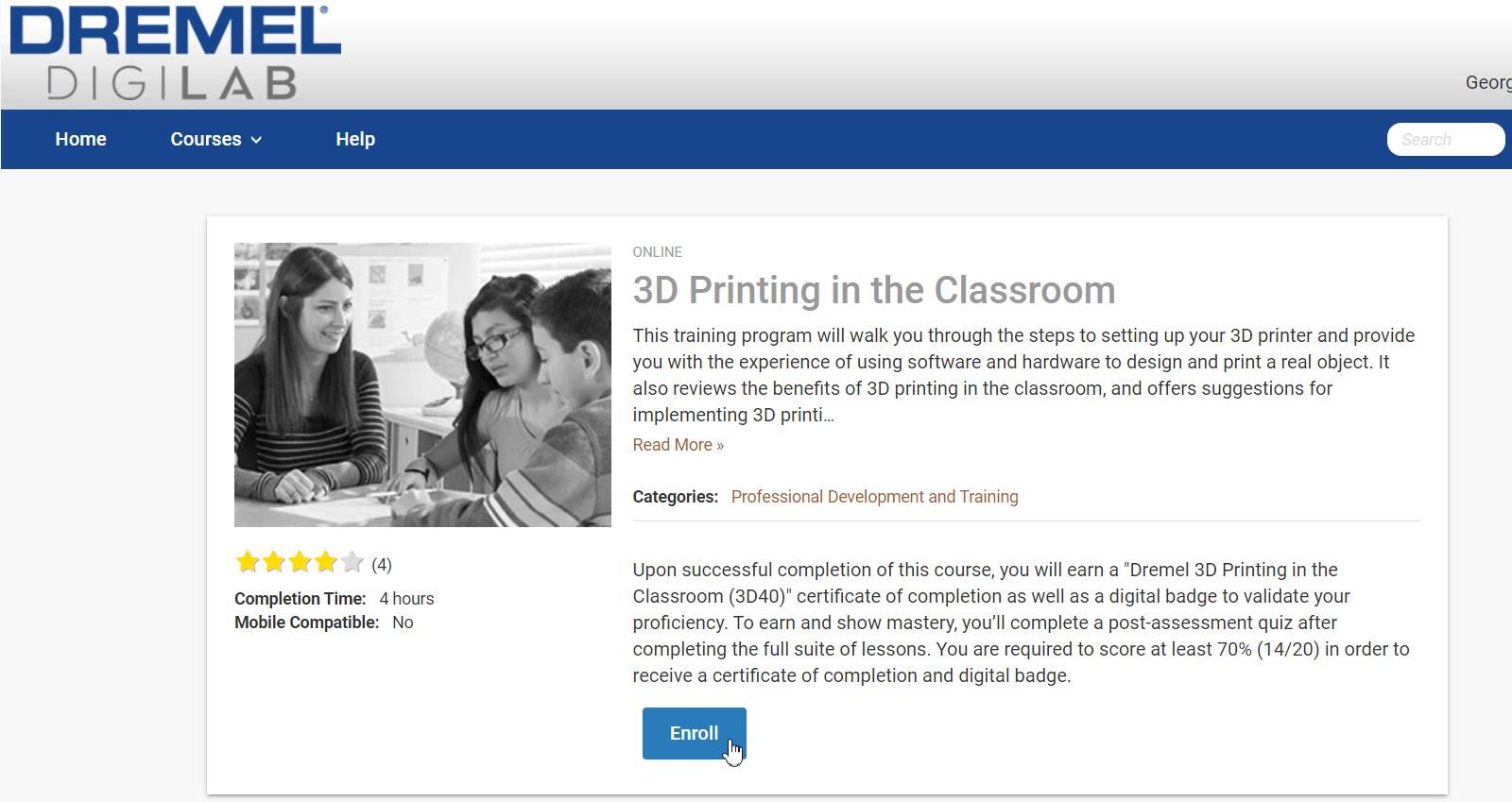Click the Courses chevron arrow
The image size is (1512, 802).
tap(256, 140)
